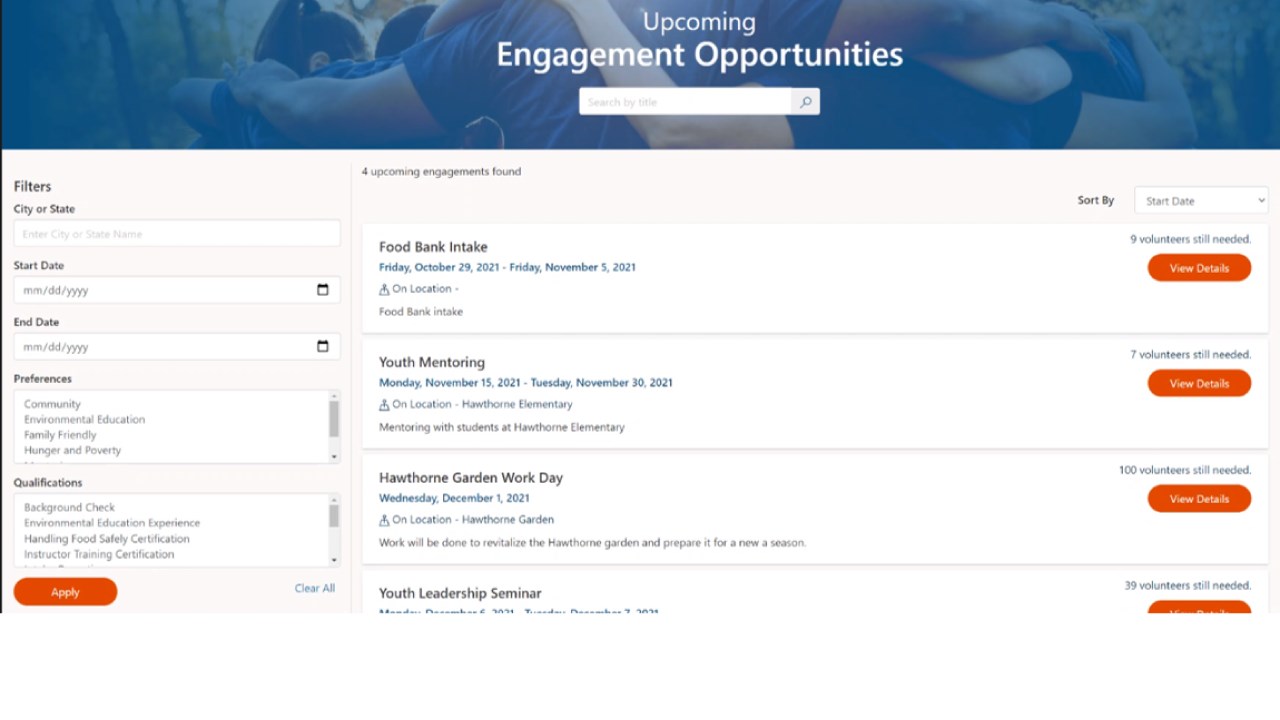Image resolution: width=1280 pixels, height=720 pixels.
Task: Click 'On Location - Hawthorne Garden' text
Action: [x=473, y=520]
